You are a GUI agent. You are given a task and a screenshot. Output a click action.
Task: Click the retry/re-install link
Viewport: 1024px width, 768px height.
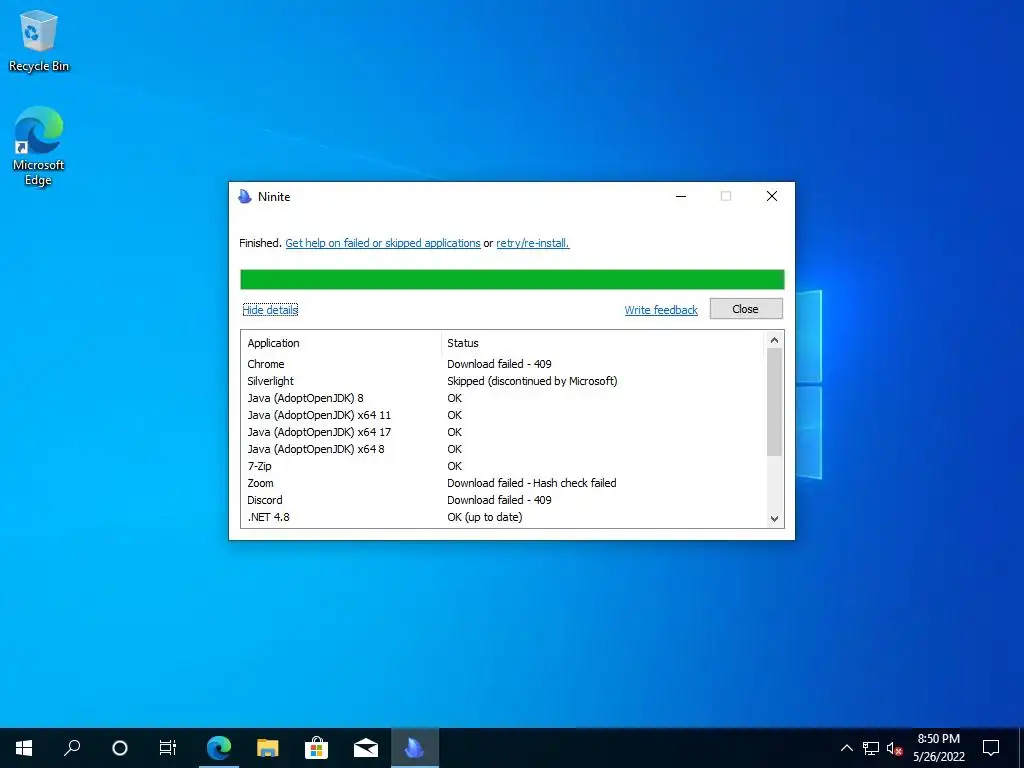532,243
